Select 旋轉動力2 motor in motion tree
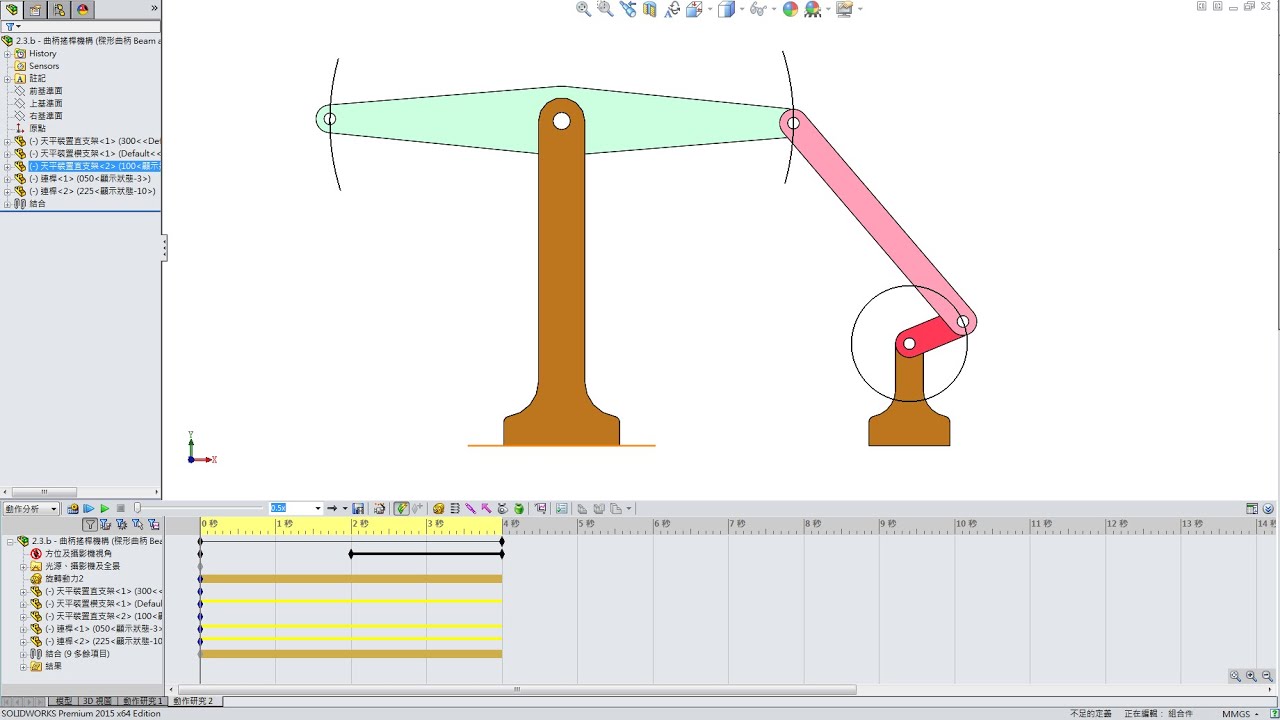The image size is (1280, 720). (x=64, y=578)
